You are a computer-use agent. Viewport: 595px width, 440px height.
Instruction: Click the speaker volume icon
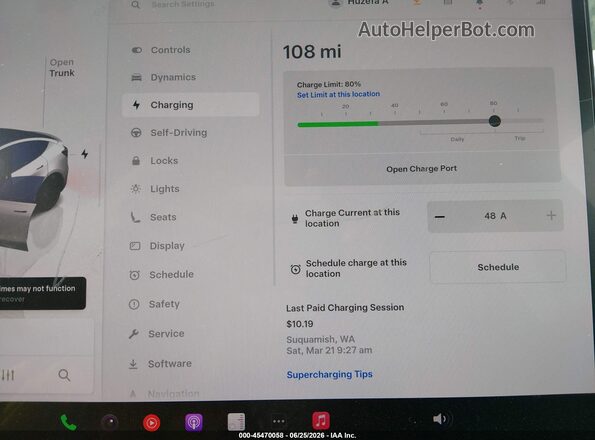point(440,419)
